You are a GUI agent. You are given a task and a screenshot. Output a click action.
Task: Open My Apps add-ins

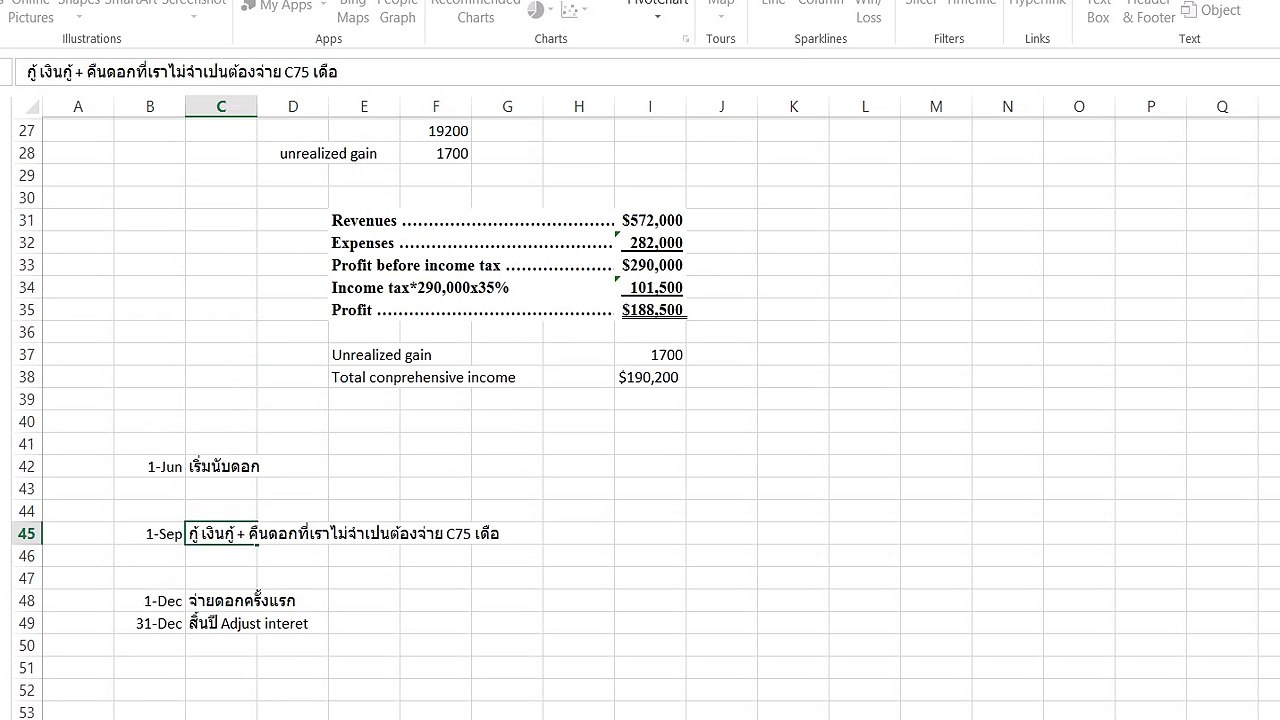[x=285, y=6]
